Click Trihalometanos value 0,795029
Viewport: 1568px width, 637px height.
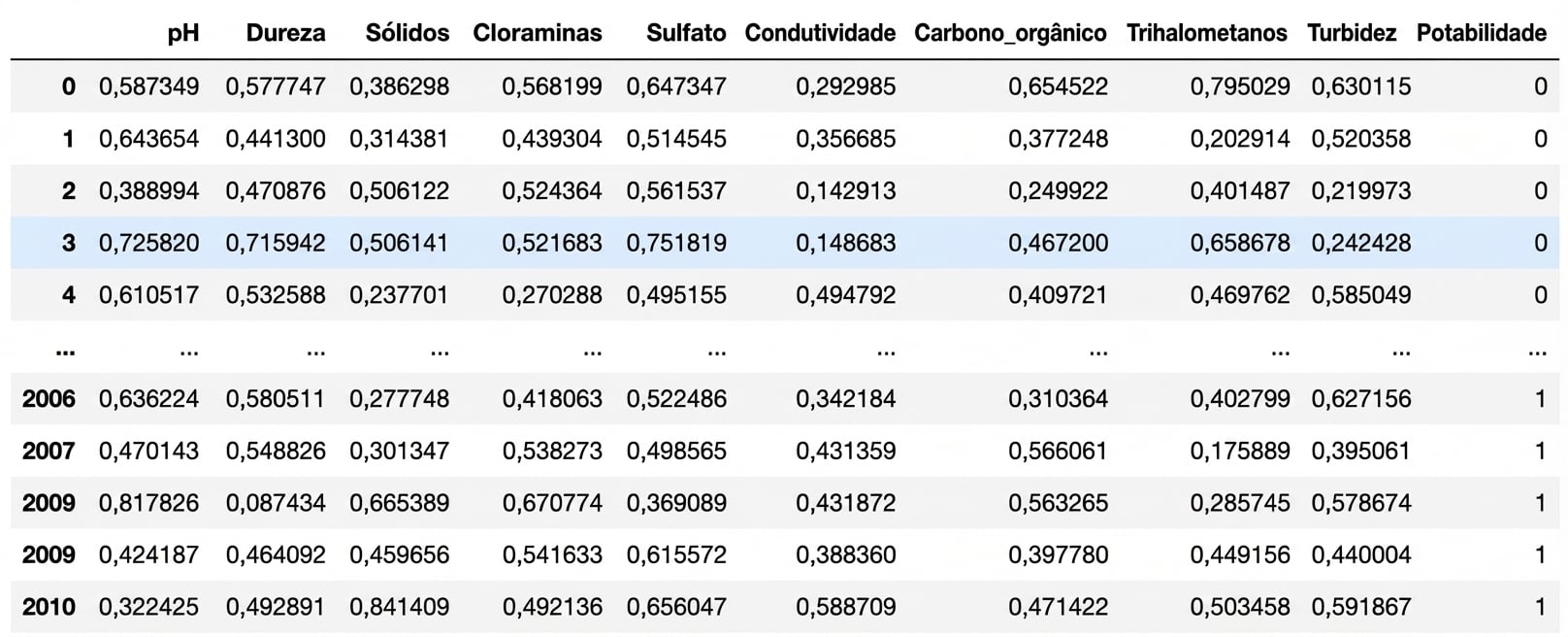[1240, 86]
